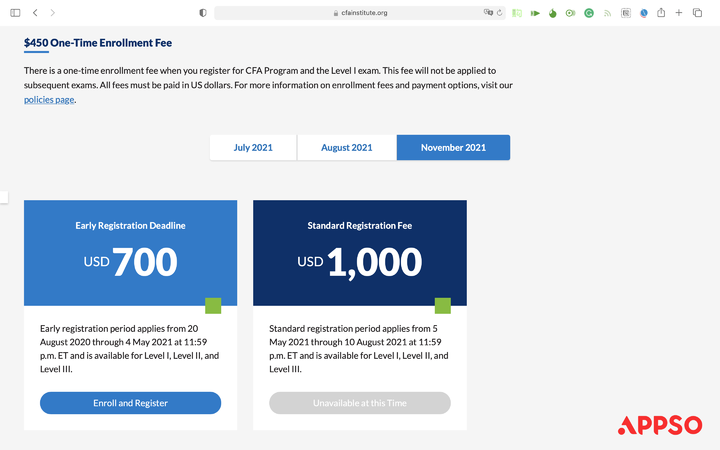This screenshot has height=450, width=720.
Task: Click the forward navigation arrow
Action: (53, 13)
